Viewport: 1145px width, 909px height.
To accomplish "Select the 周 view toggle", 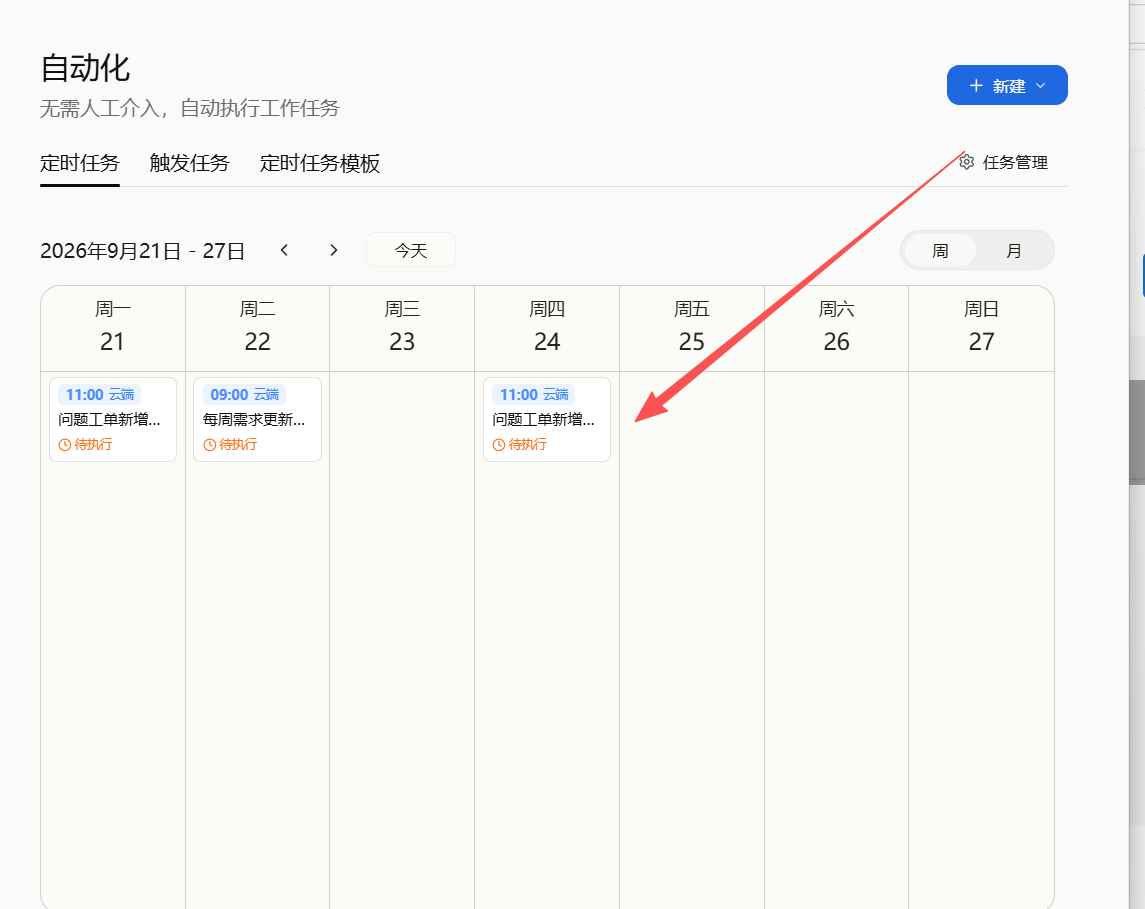I will (940, 251).
